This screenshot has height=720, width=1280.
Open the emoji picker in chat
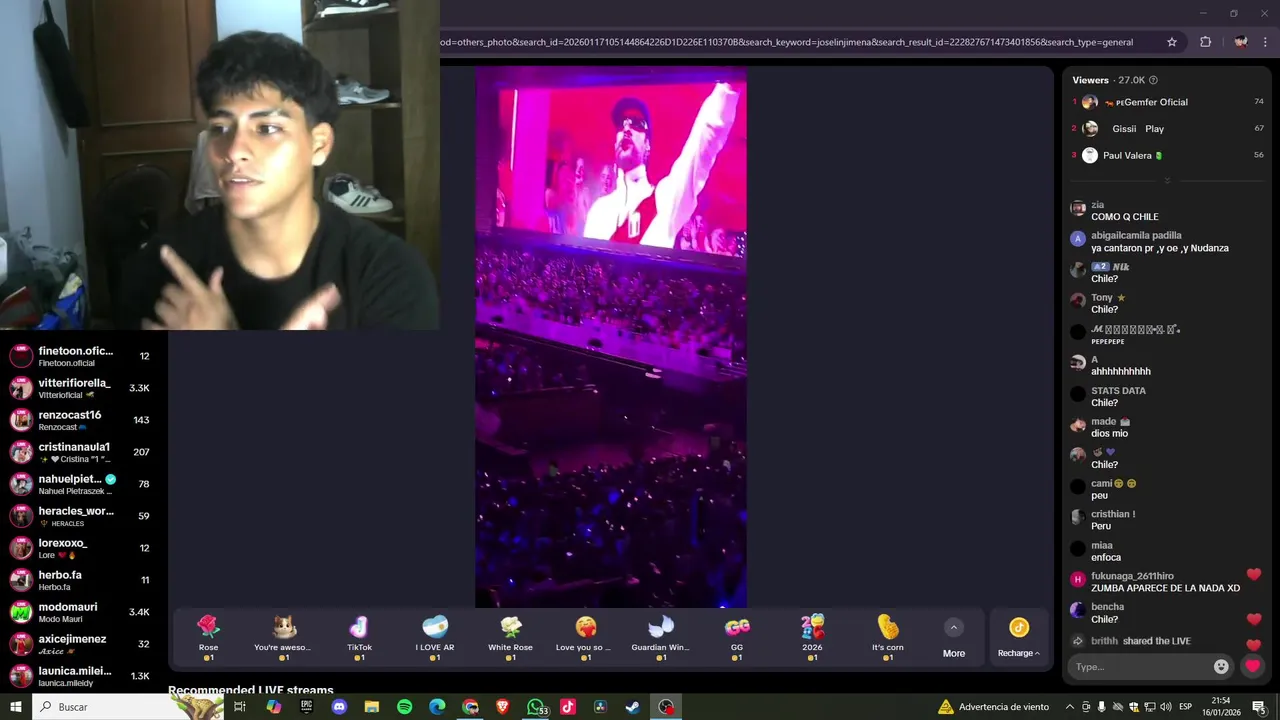pos(1221,666)
